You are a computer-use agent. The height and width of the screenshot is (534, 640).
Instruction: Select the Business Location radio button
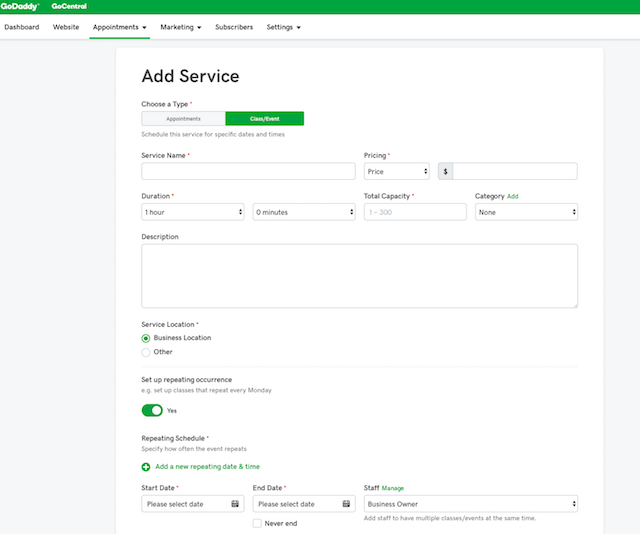pos(146,338)
